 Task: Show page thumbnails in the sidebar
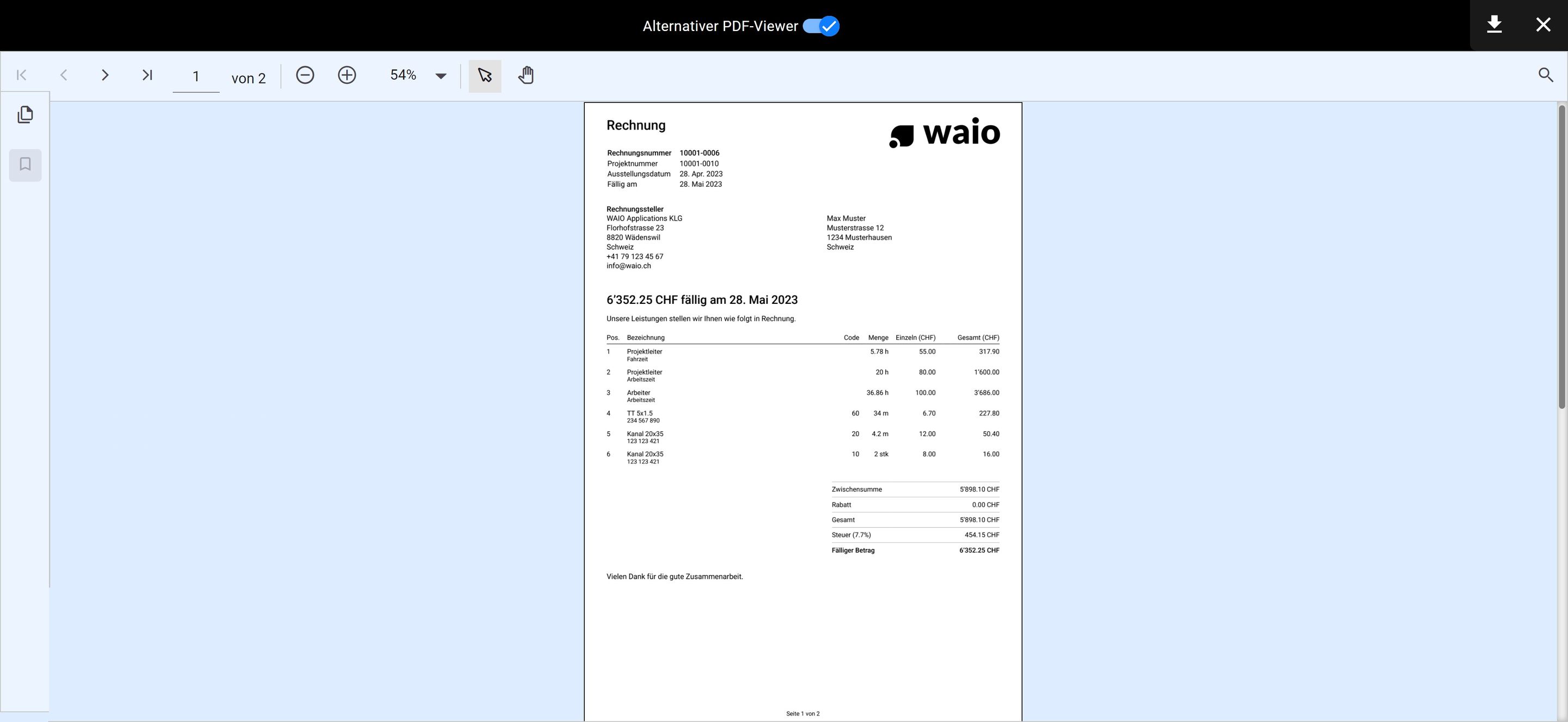[x=25, y=114]
